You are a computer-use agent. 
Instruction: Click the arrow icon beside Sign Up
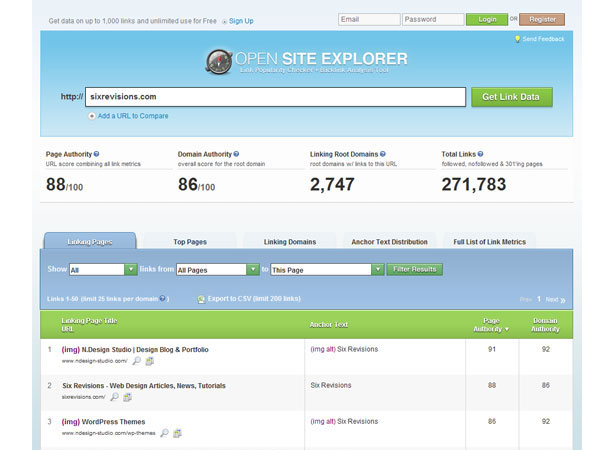(x=224, y=22)
